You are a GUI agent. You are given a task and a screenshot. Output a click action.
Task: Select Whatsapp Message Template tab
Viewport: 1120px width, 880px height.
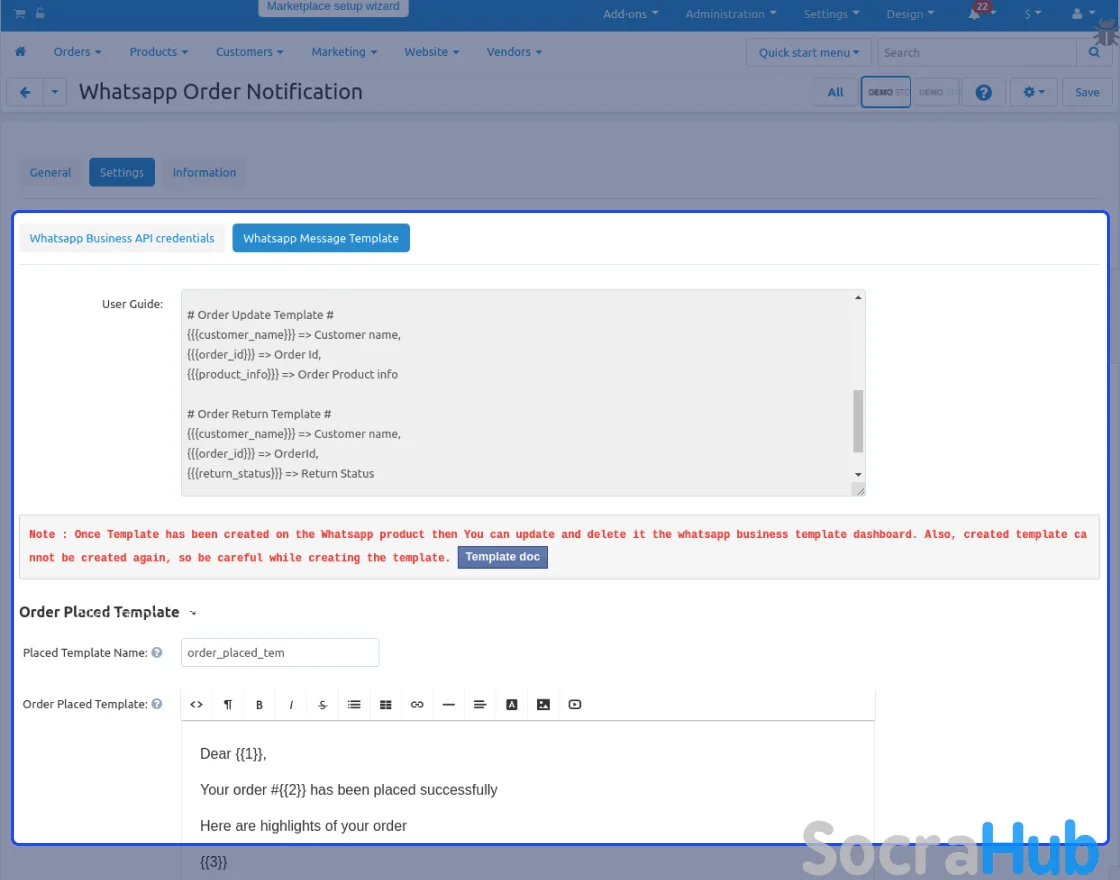(x=321, y=238)
